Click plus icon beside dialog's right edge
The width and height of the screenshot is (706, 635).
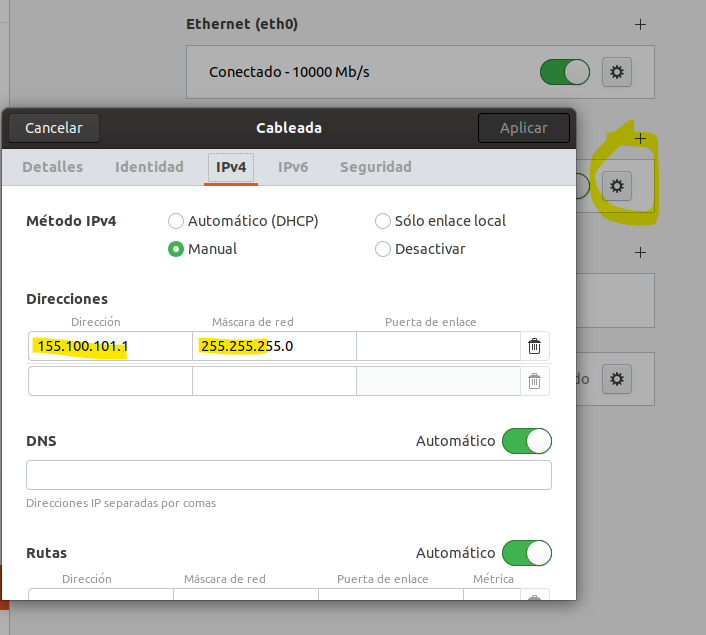pos(641,253)
